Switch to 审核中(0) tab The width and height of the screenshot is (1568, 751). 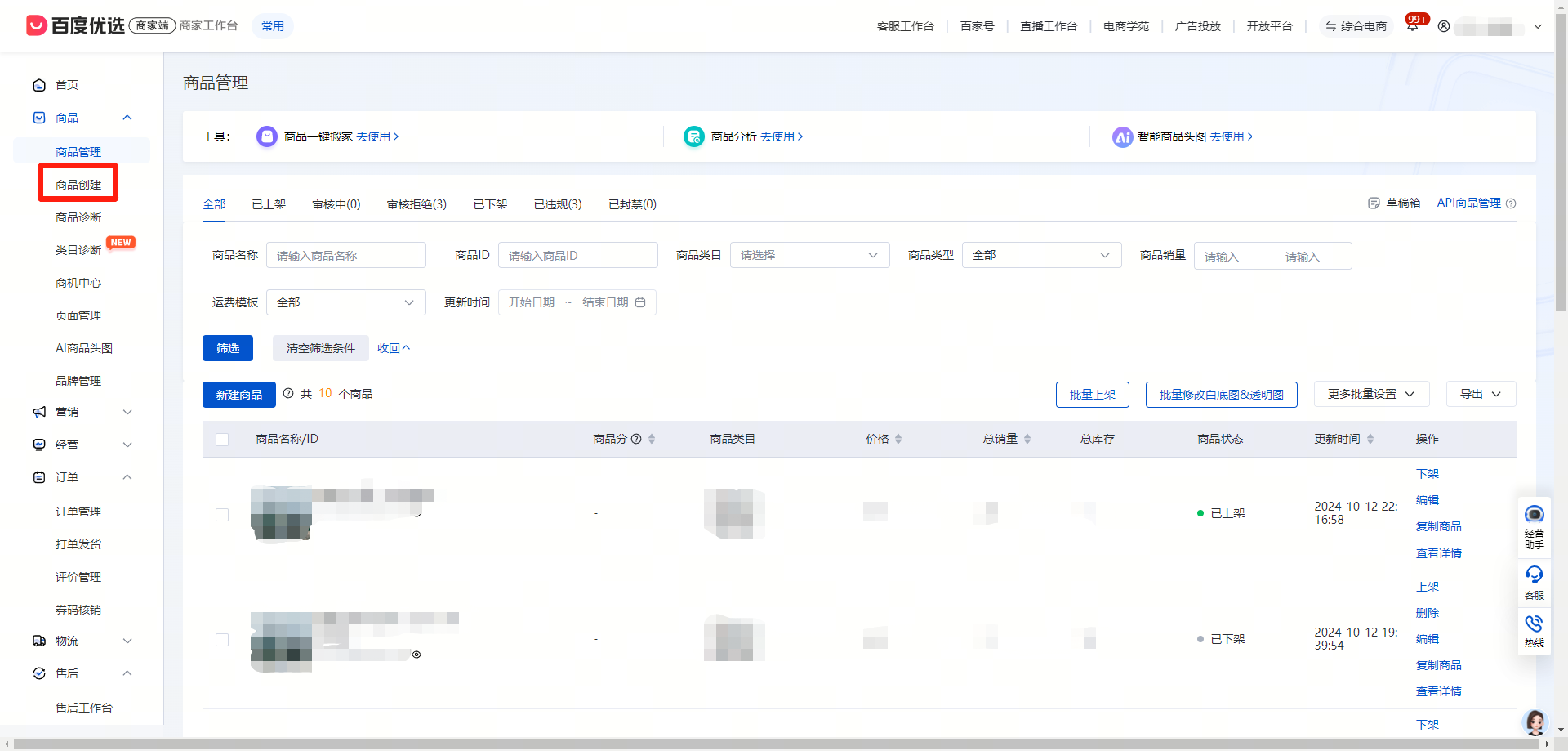tap(336, 204)
